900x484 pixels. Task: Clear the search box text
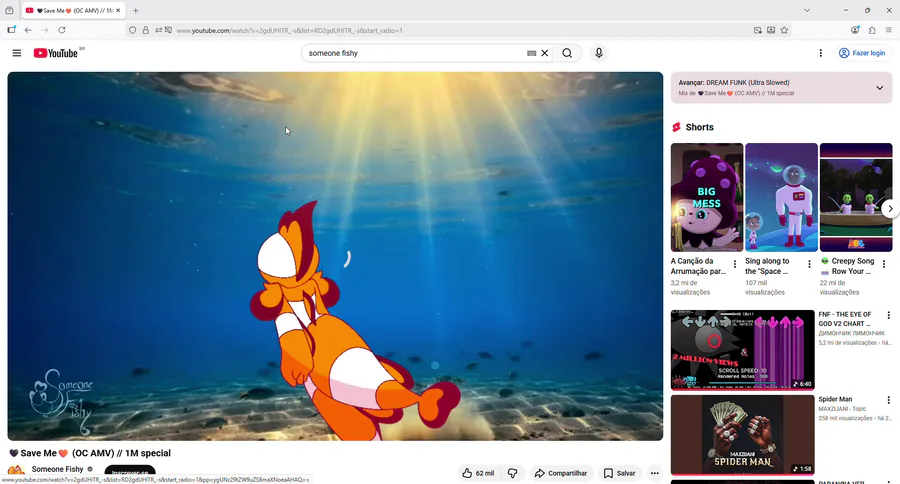coord(545,53)
